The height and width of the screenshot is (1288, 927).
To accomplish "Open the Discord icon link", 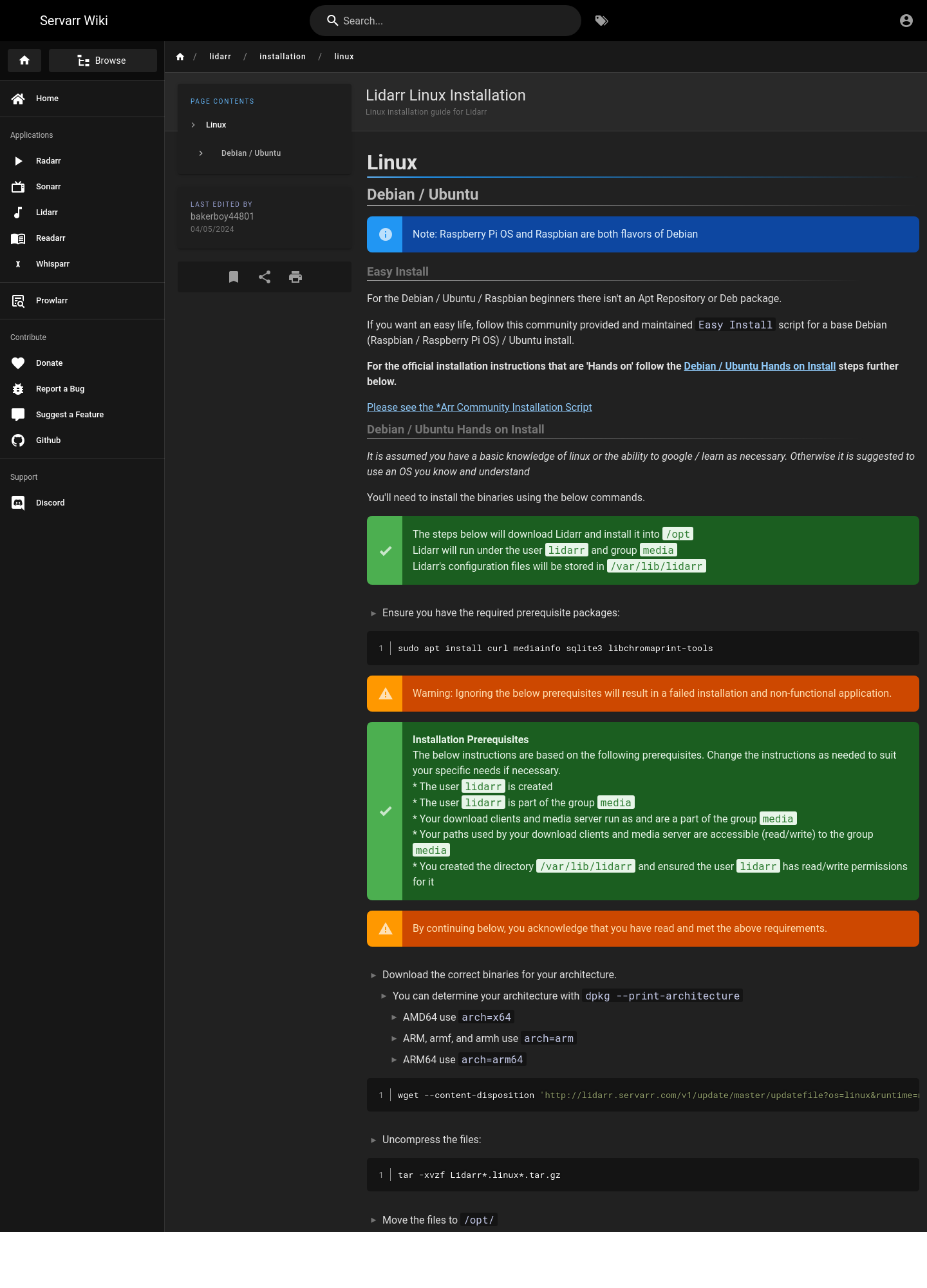I will pyautogui.click(x=18, y=503).
